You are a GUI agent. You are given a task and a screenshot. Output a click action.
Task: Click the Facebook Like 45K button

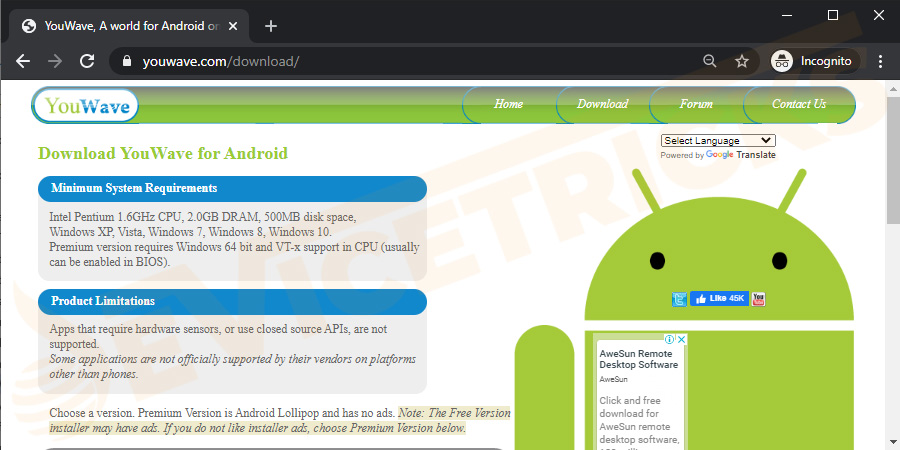point(719,298)
